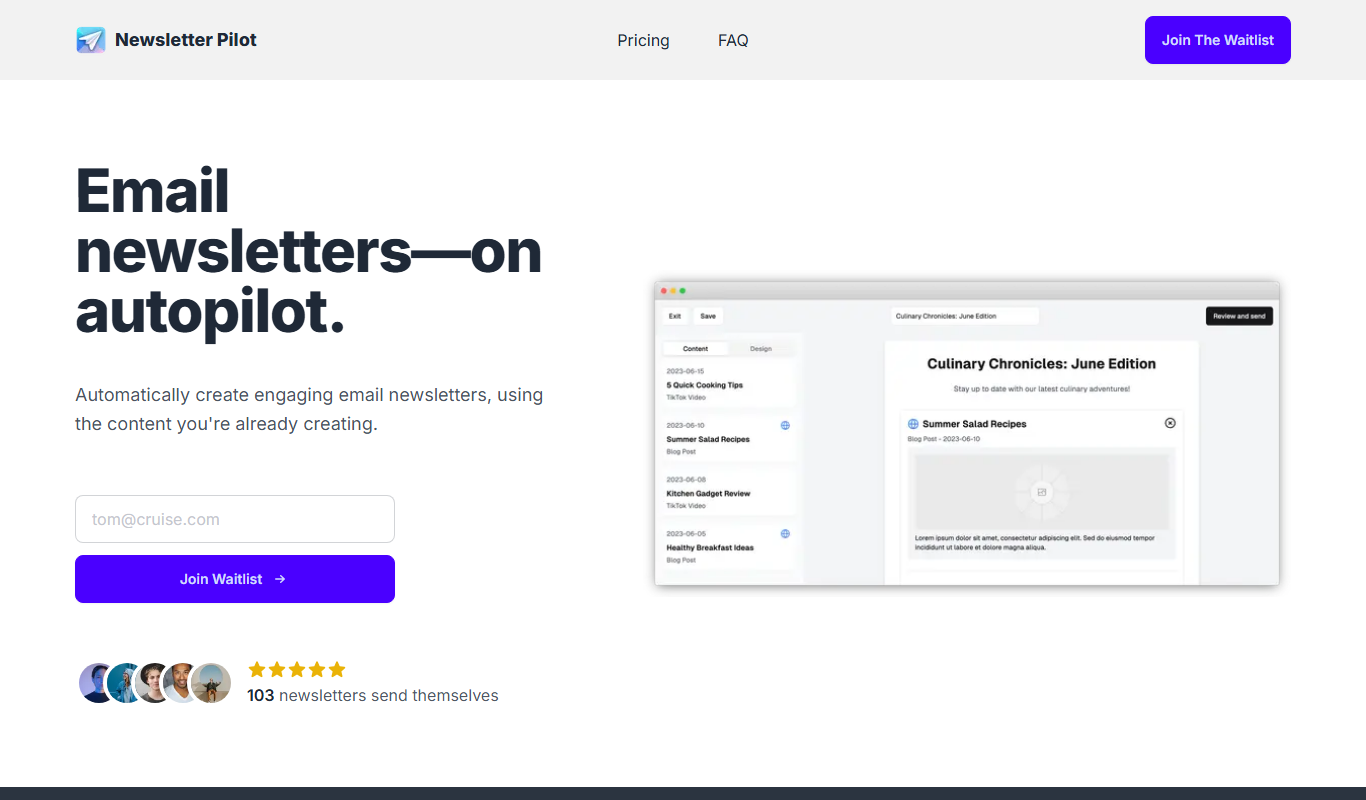Click the Newsletter Pilot brand name

(186, 40)
